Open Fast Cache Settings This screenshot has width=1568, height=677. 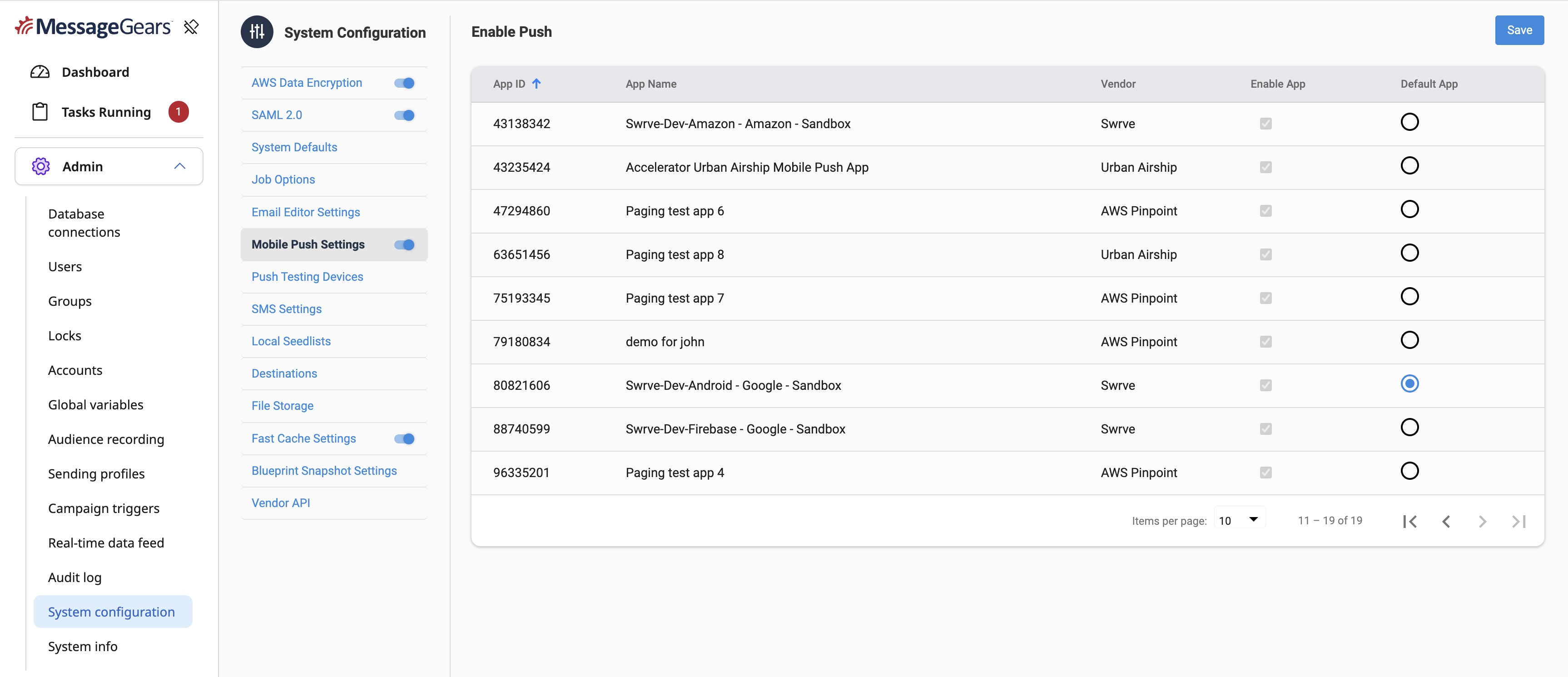click(x=304, y=439)
